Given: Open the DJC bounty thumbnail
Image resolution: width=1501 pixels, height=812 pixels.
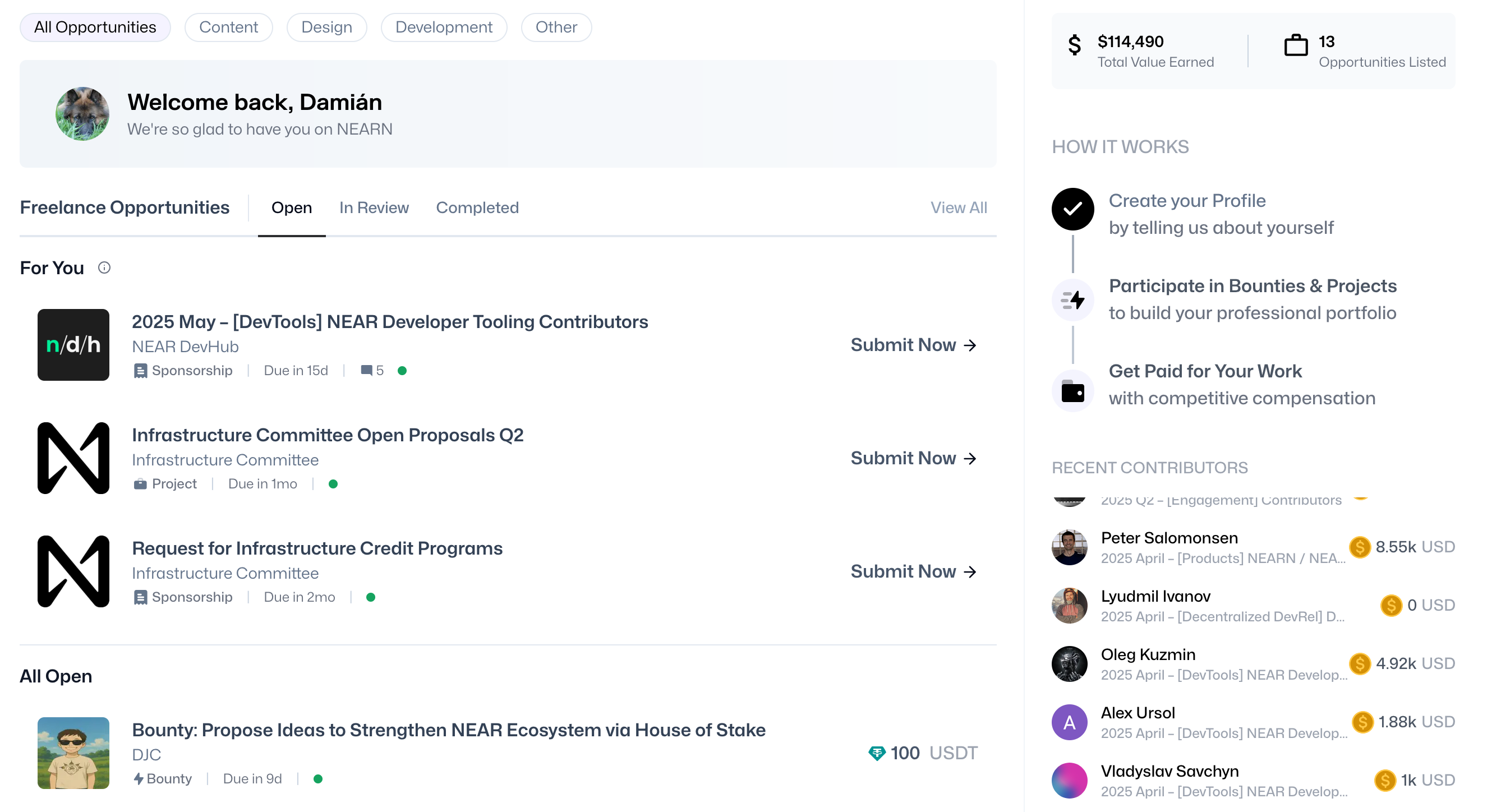Looking at the screenshot, I should (x=73, y=753).
